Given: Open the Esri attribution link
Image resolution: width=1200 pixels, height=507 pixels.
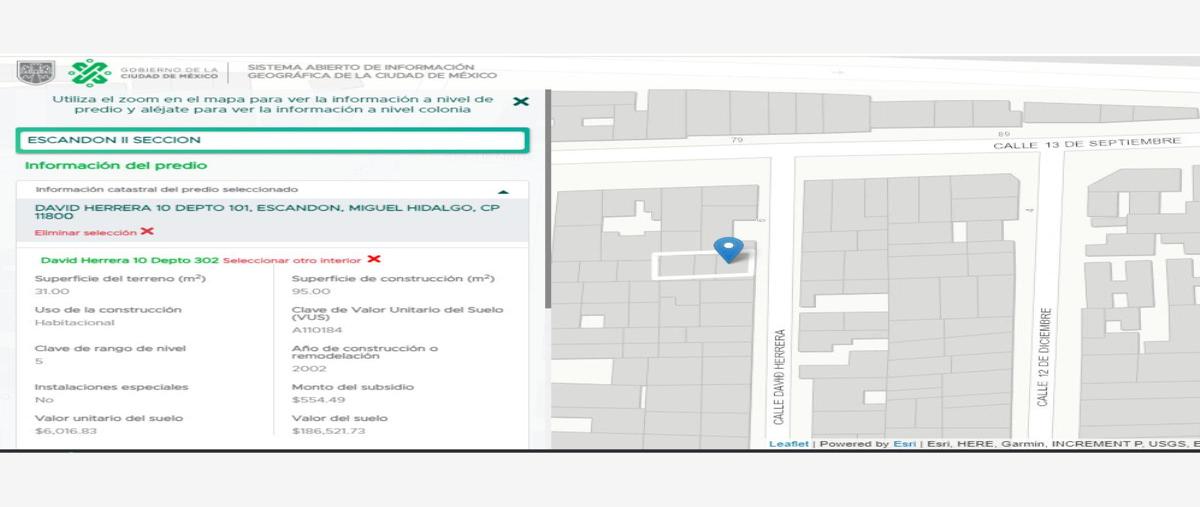Looking at the screenshot, I should (x=904, y=444).
